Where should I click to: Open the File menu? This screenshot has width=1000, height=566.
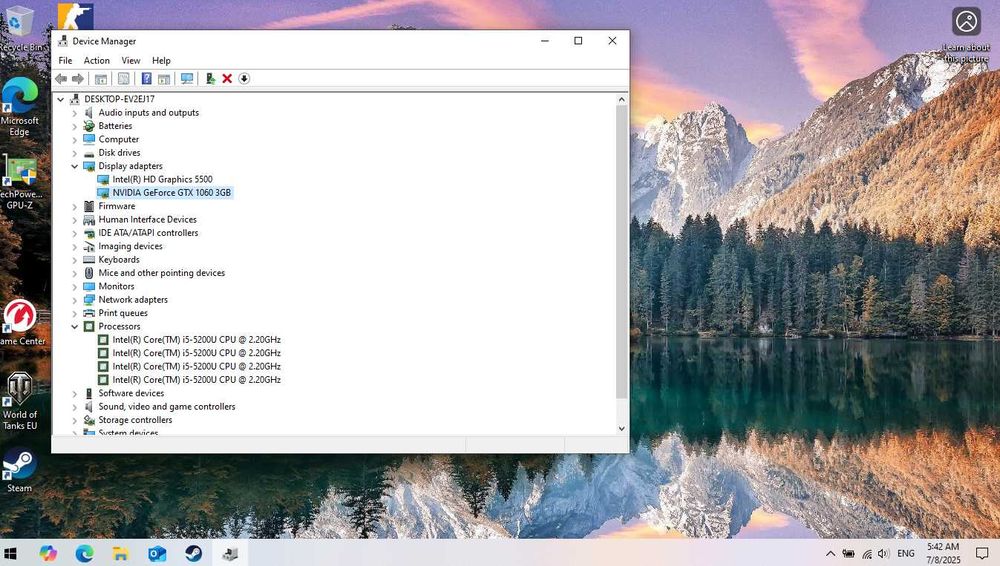pyautogui.click(x=65, y=61)
